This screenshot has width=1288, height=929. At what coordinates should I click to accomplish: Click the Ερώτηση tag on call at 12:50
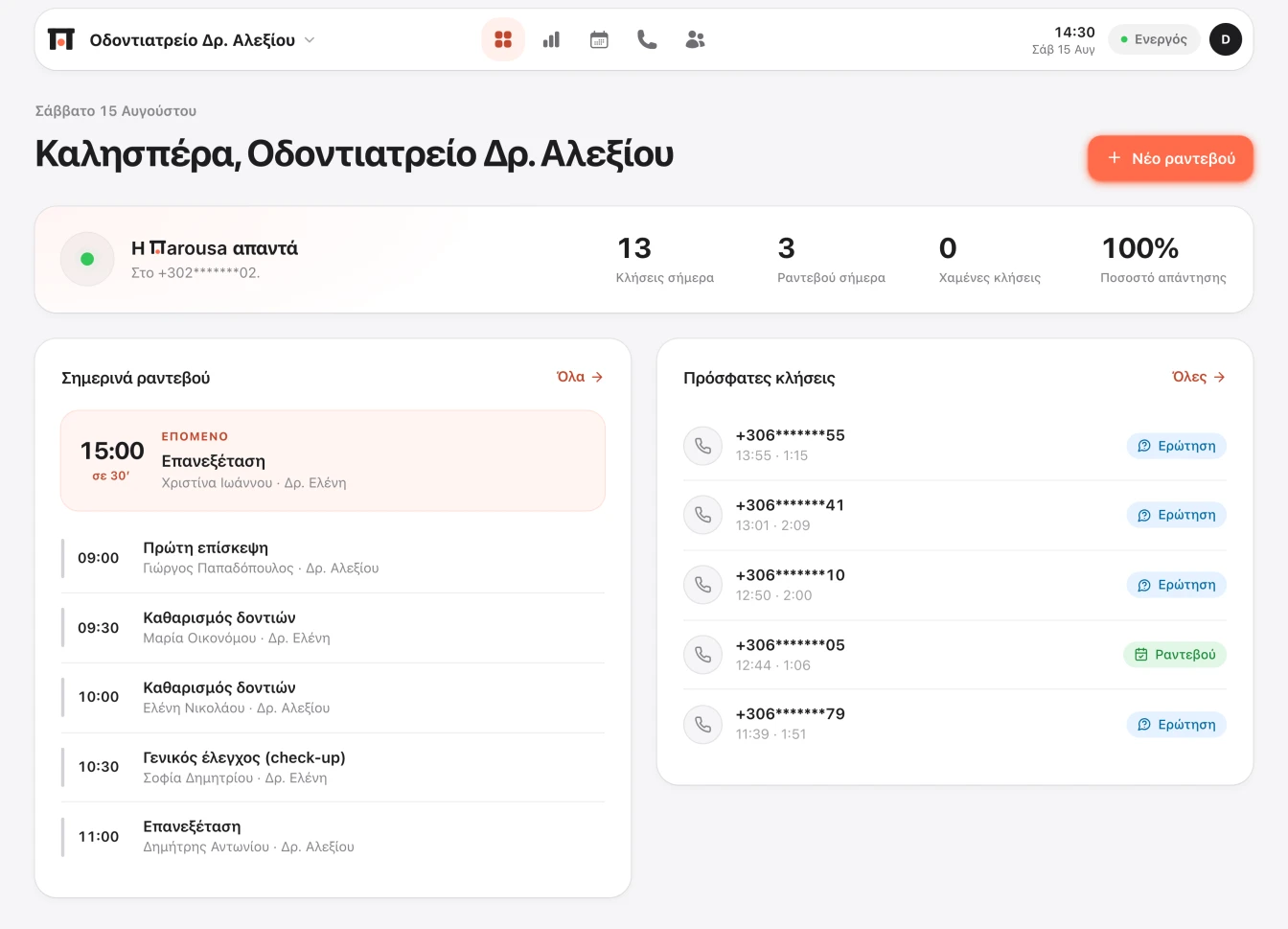[1177, 585]
